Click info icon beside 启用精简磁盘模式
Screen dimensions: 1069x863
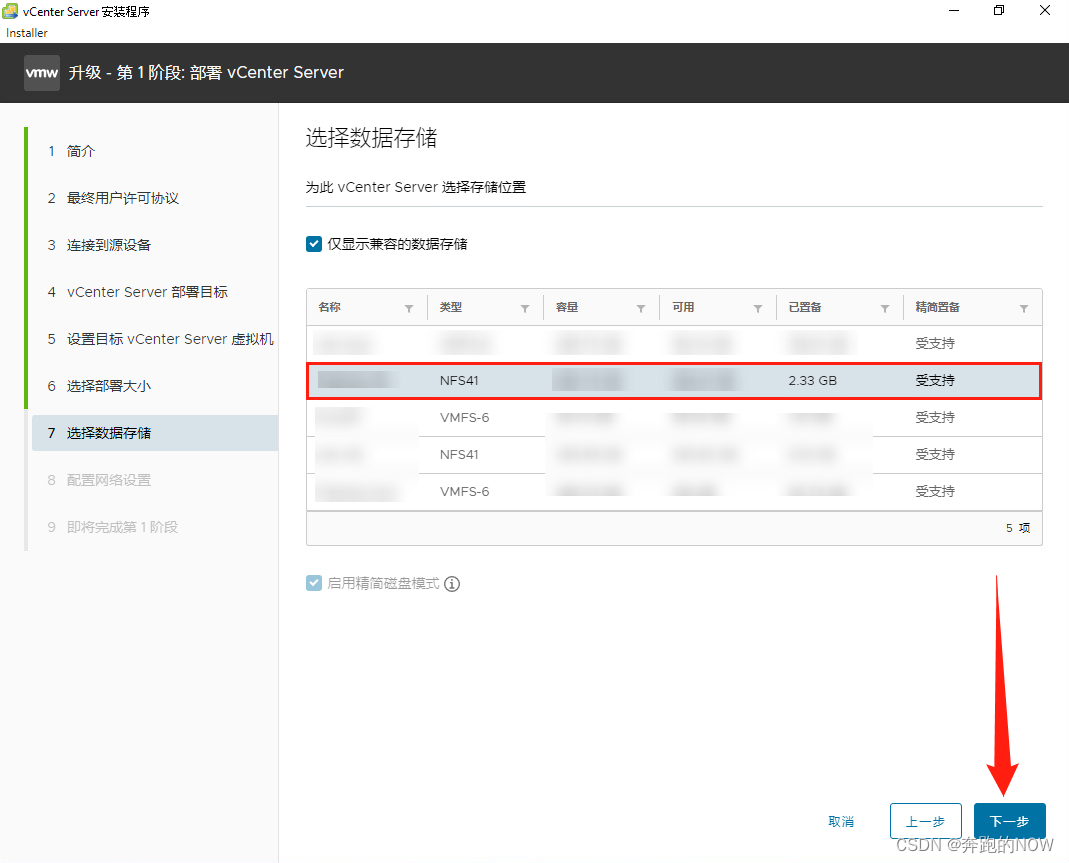[x=452, y=584]
